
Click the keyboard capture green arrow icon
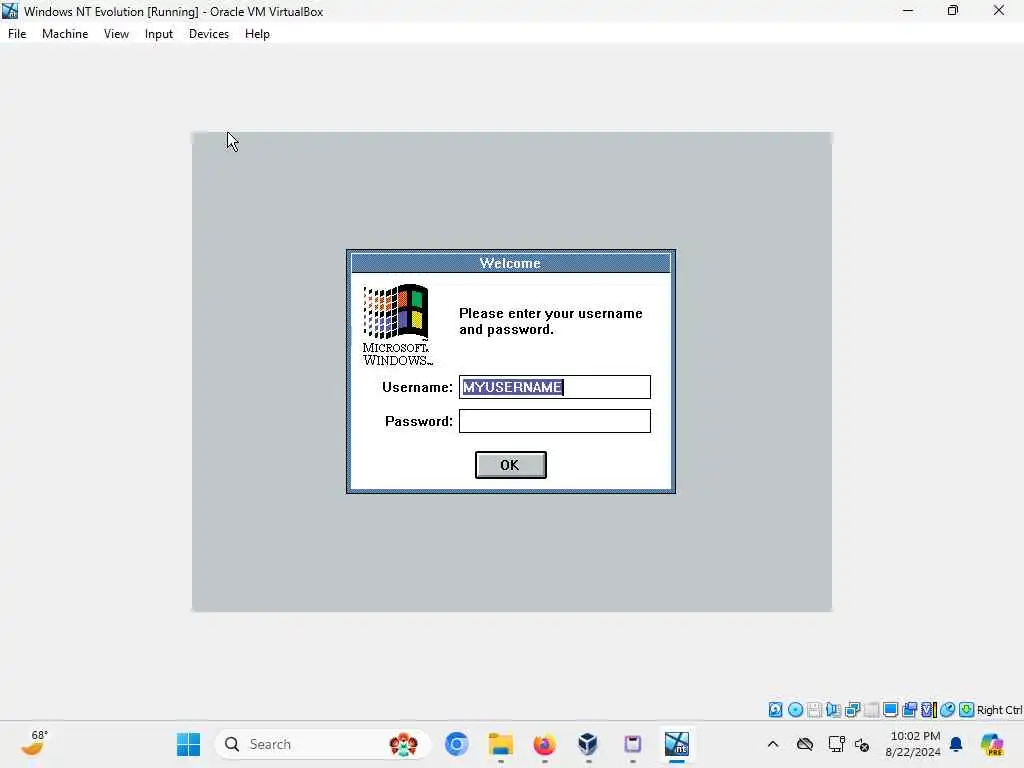pos(967,710)
